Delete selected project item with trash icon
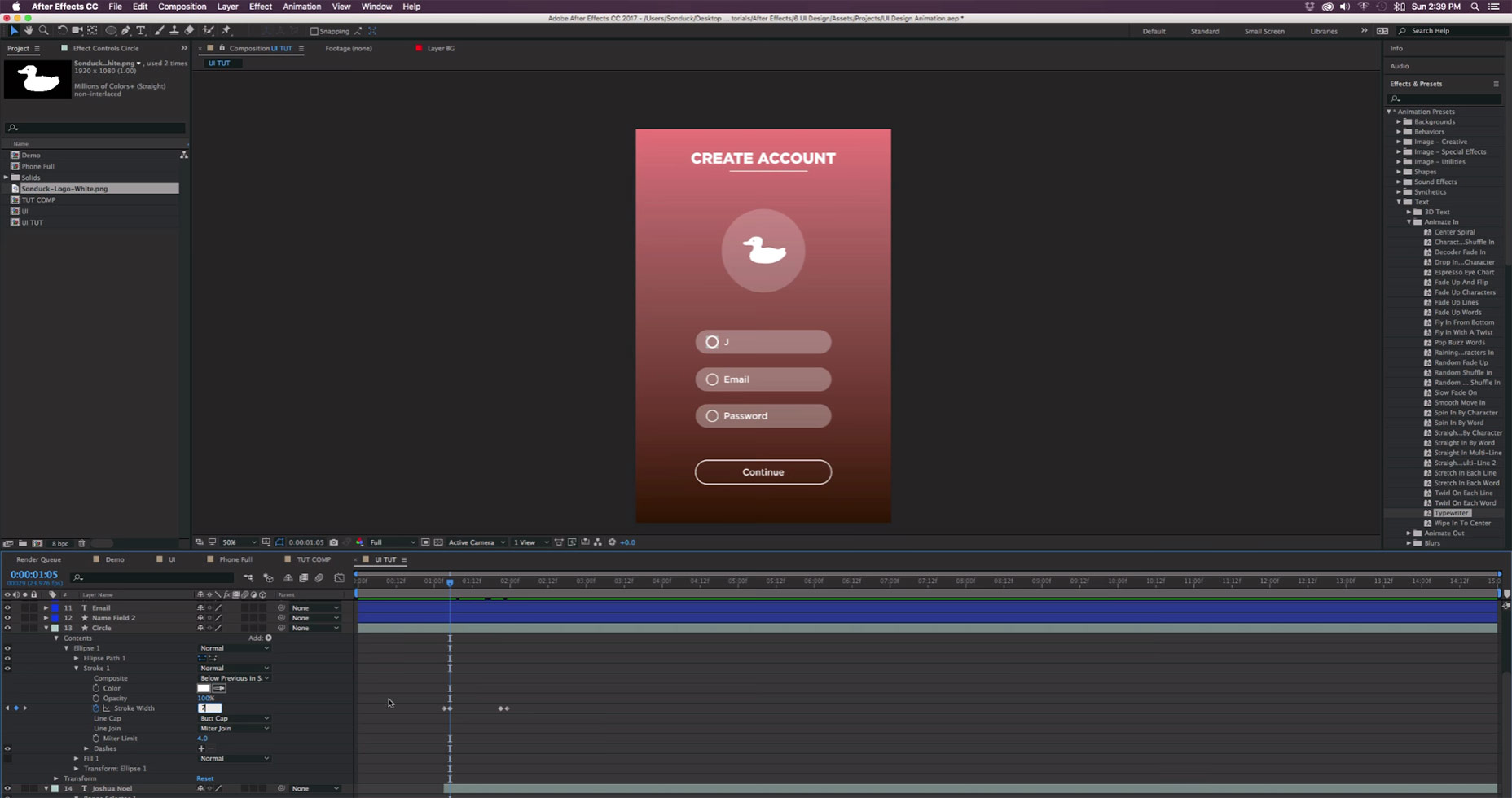This screenshot has height=798, width=1512. pos(81,543)
